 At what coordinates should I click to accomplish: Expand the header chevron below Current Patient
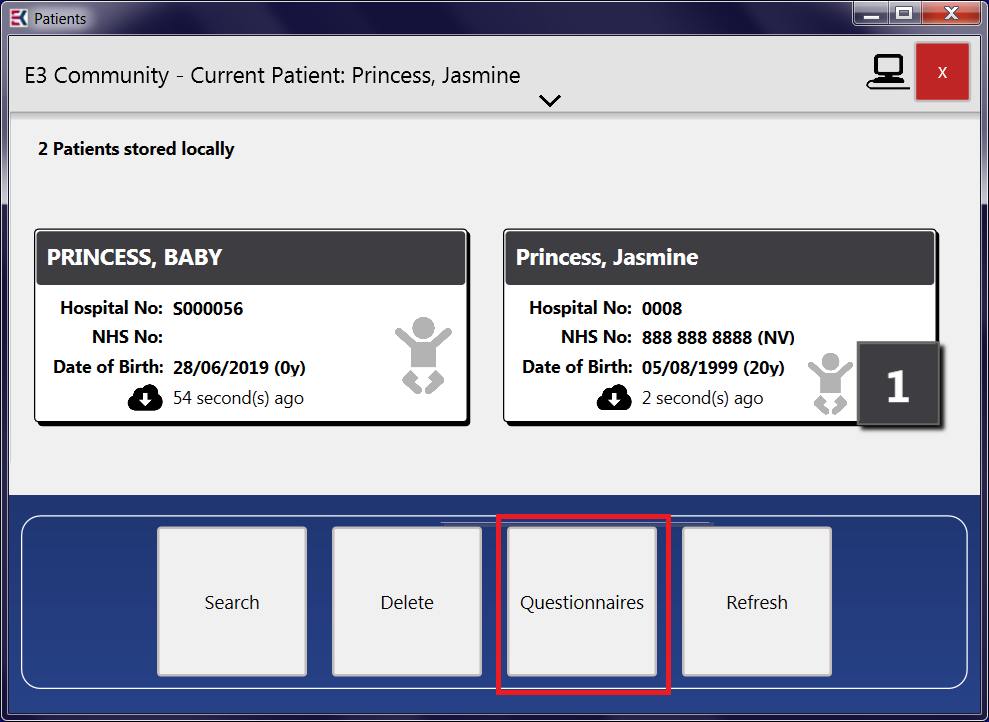point(550,100)
